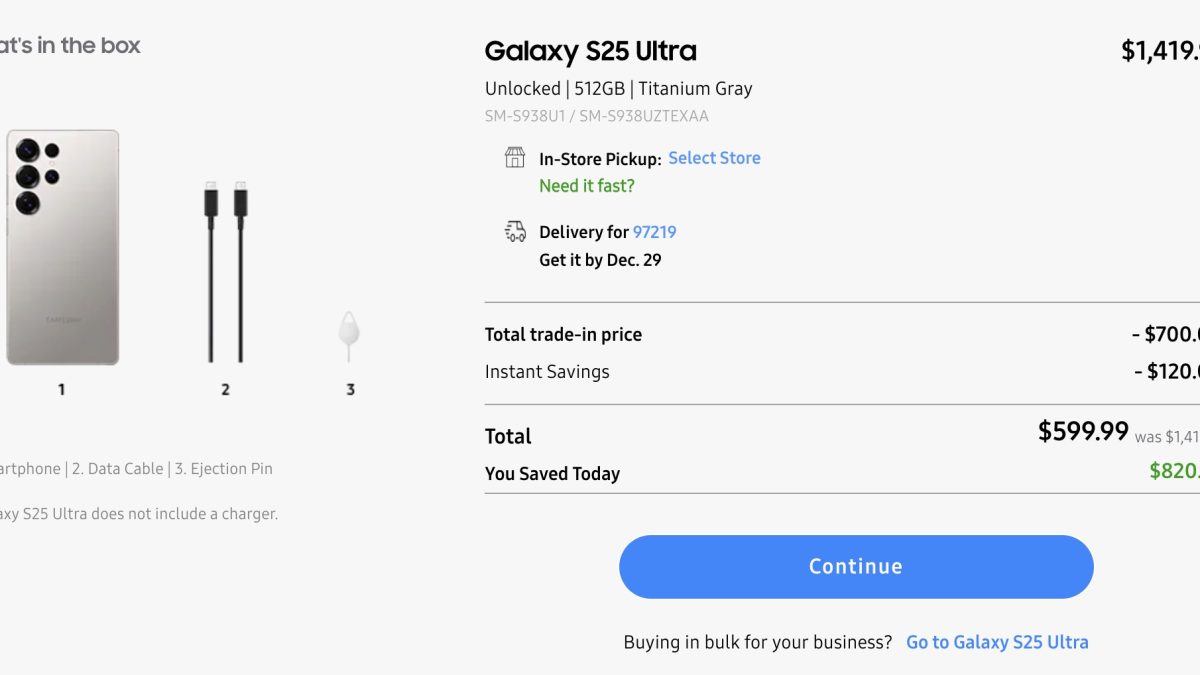The height and width of the screenshot is (675, 1200).
Task: Change the delivery ZIP code 97219
Action: [654, 232]
